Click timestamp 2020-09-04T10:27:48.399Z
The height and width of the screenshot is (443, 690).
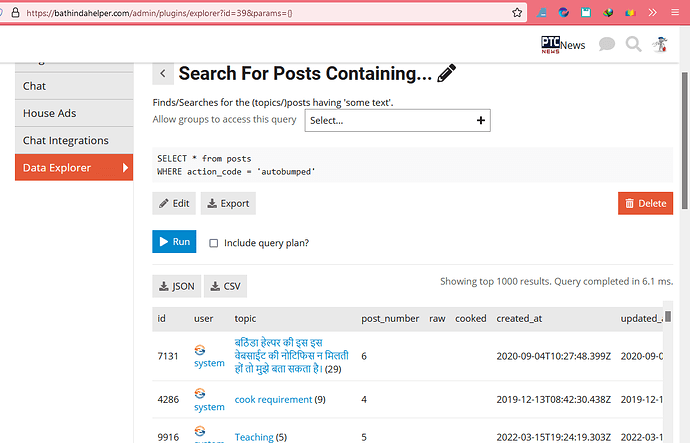(554, 356)
